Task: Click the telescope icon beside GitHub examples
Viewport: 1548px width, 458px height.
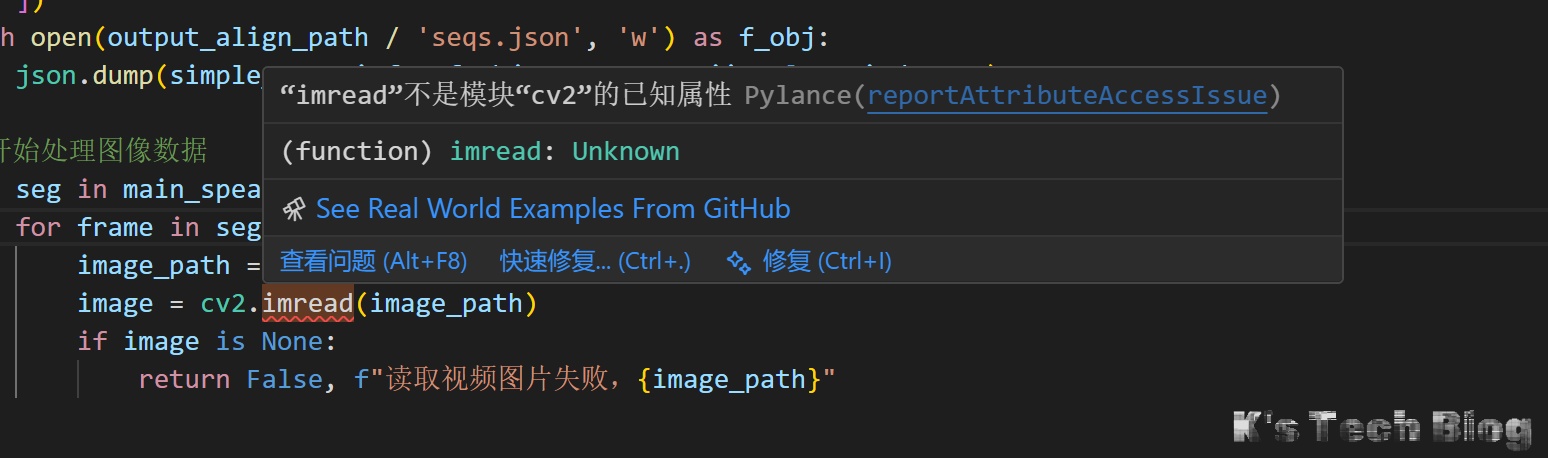Action: (294, 209)
